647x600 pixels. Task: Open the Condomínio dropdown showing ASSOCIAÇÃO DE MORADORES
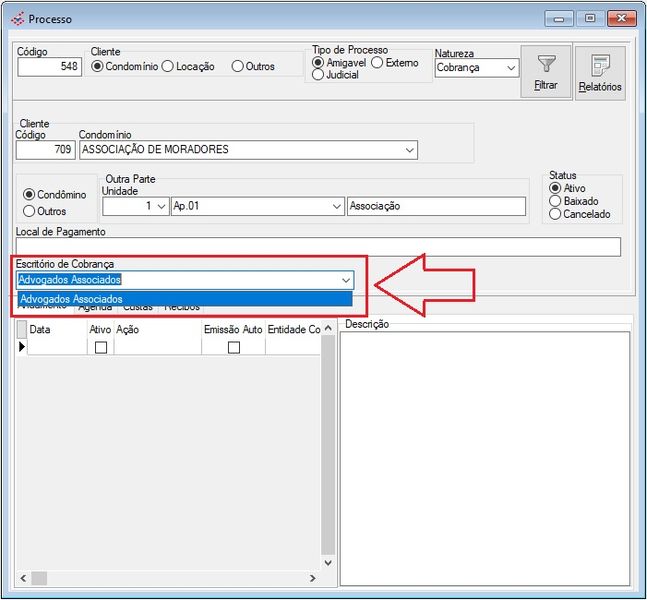click(409, 150)
